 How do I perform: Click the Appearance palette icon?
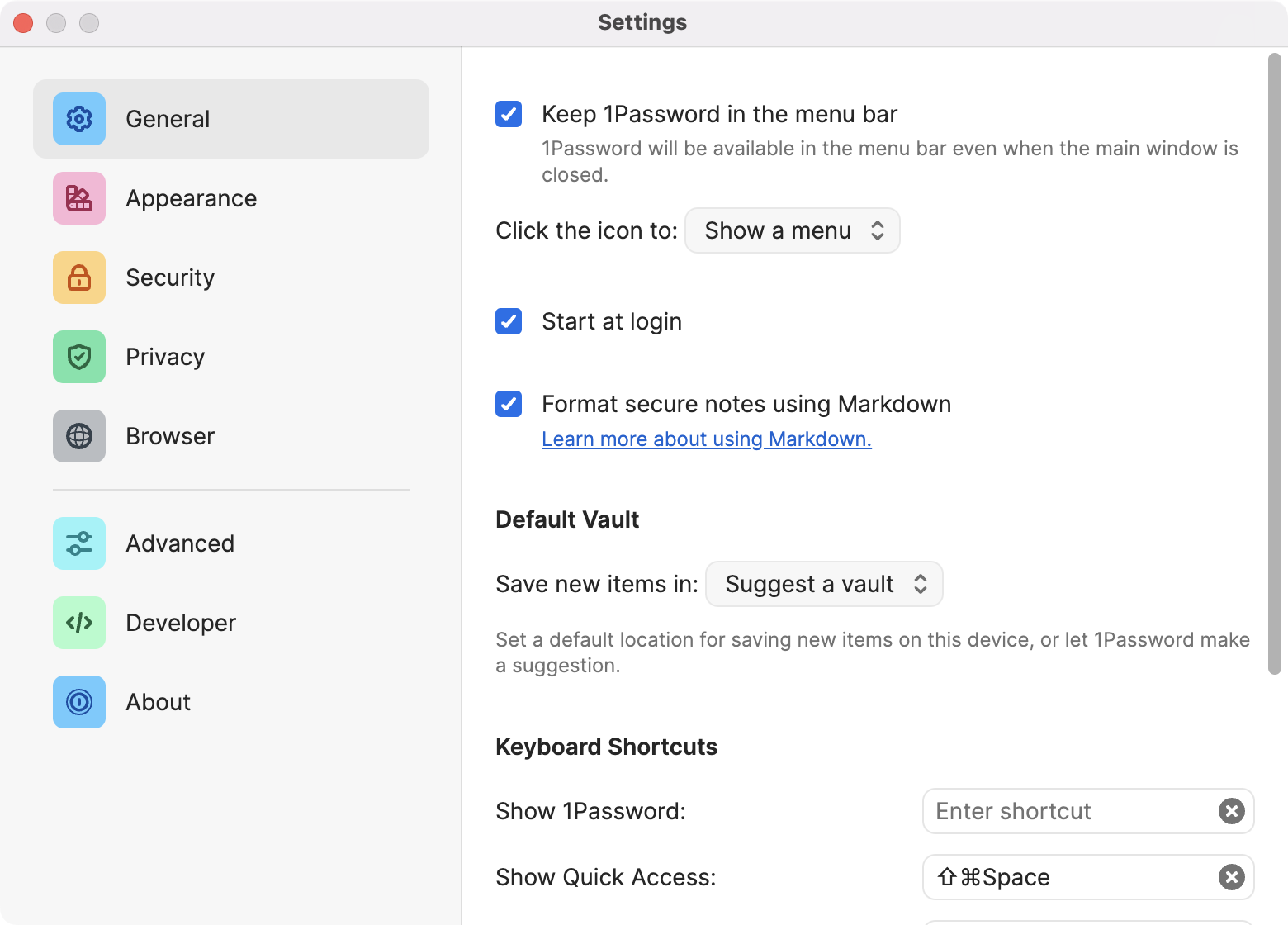click(x=78, y=198)
